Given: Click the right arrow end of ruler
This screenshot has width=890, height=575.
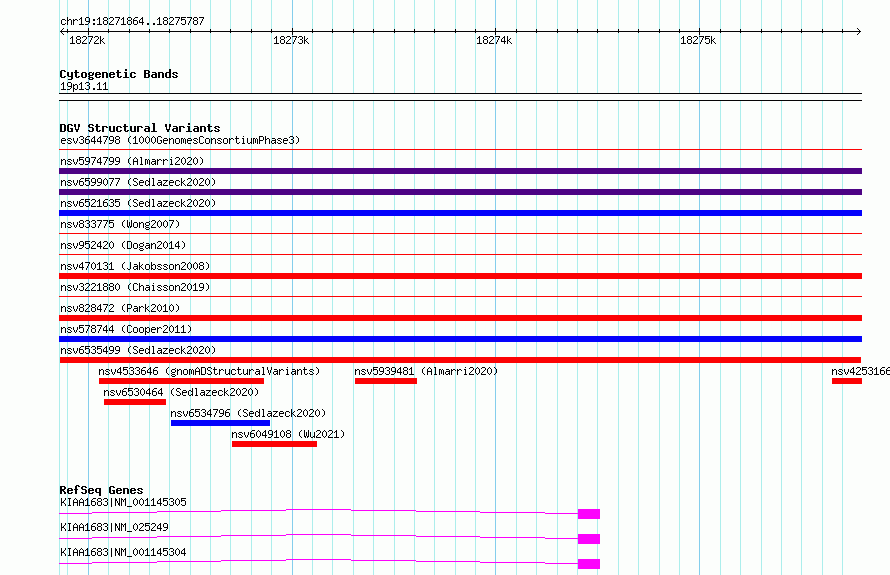Looking at the screenshot, I should [859, 31].
